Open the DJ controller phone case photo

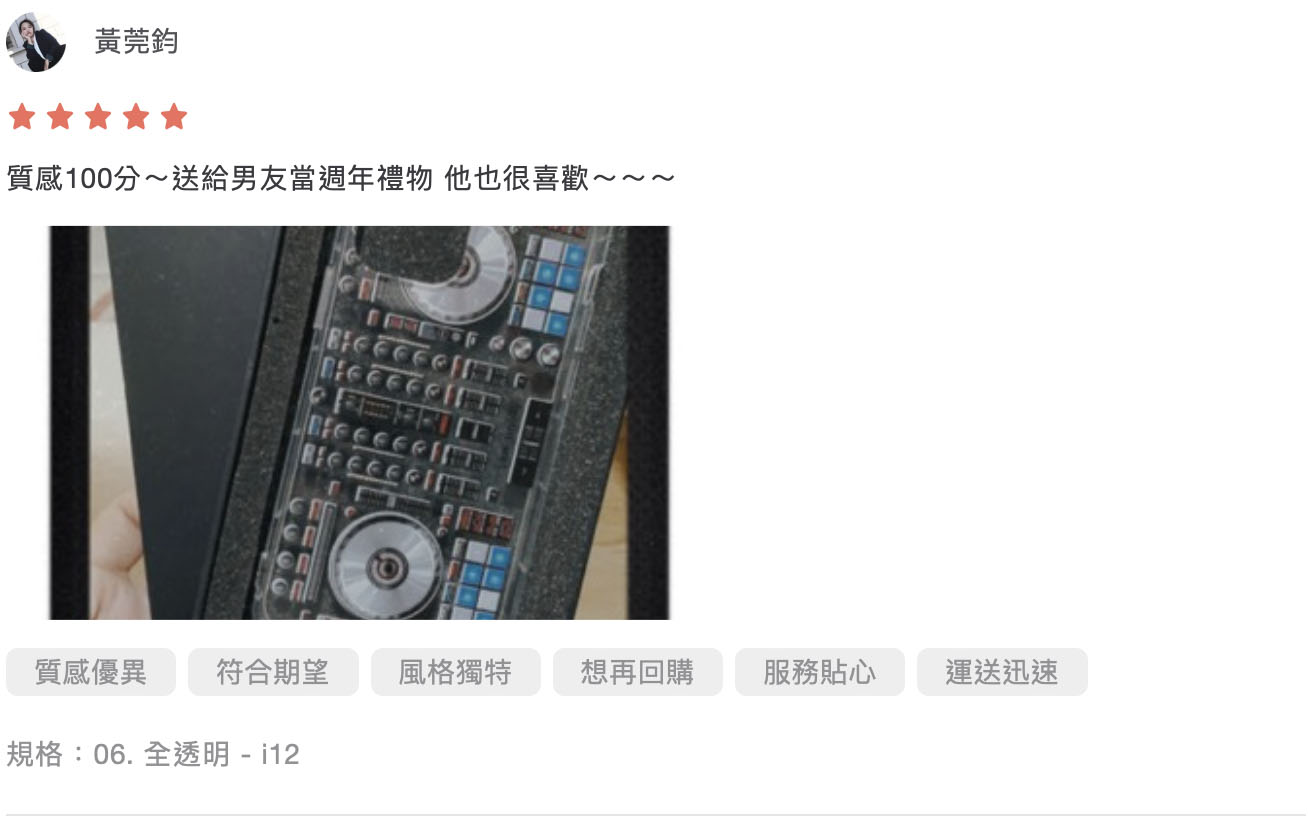[x=360, y=422]
